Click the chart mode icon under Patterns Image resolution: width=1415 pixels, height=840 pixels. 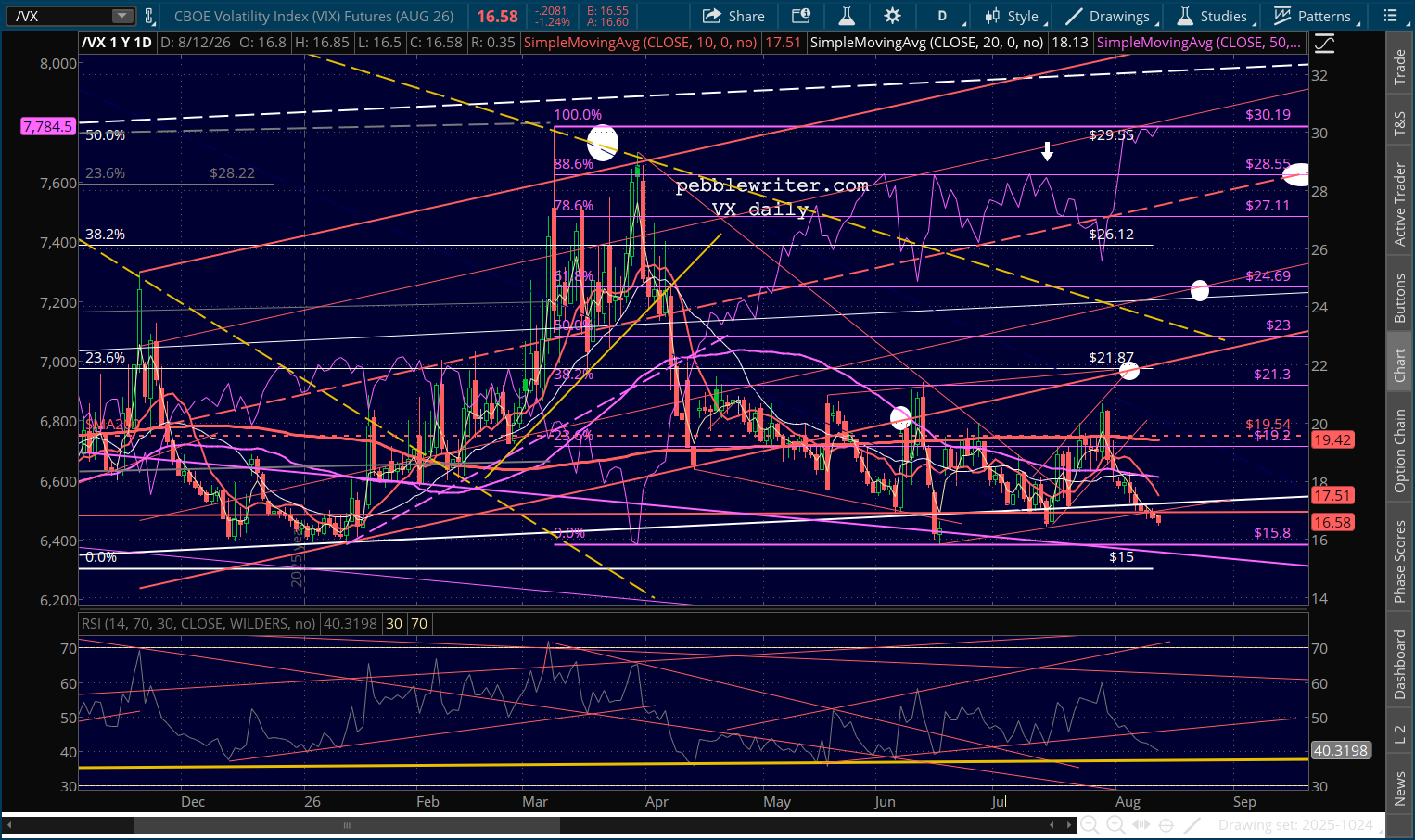(1324, 43)
